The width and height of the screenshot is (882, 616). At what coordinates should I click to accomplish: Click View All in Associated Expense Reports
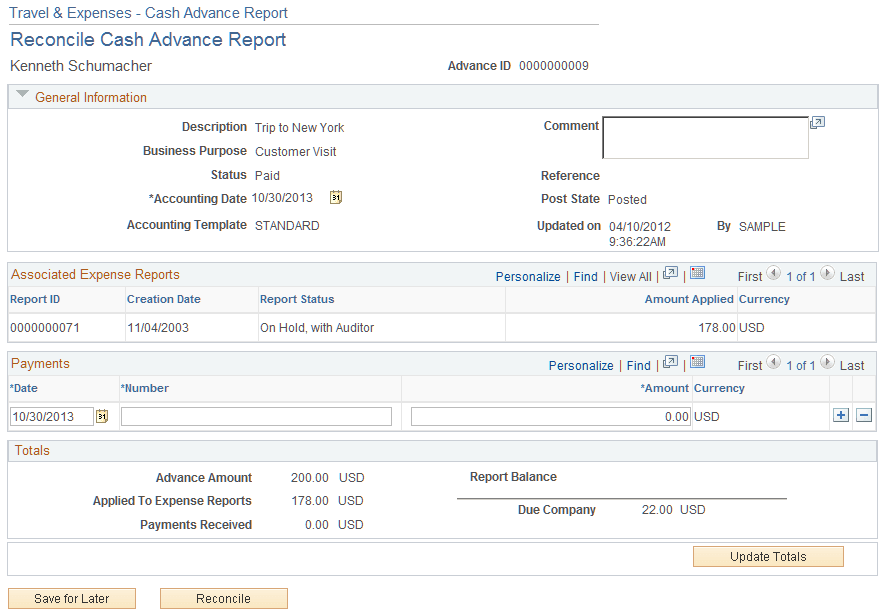click(x=630, y=275)
